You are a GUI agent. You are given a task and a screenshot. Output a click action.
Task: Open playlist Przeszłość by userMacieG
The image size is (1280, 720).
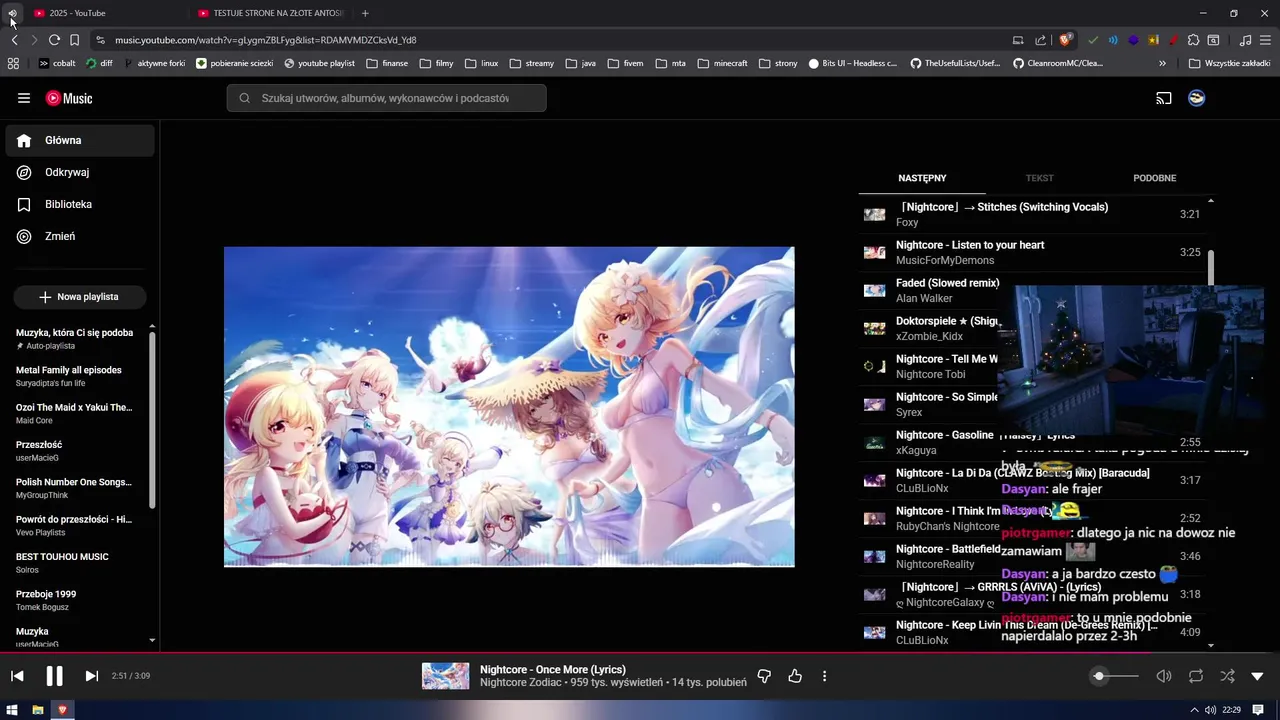click(76, 451)
